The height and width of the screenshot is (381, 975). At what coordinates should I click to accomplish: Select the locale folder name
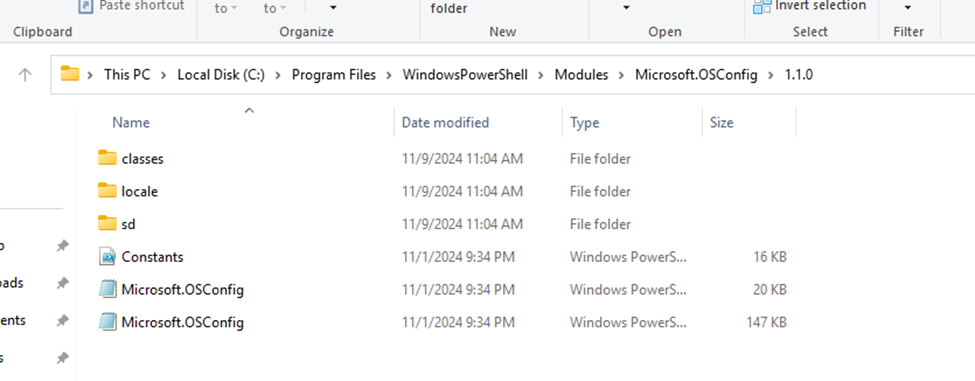point(140,191)
